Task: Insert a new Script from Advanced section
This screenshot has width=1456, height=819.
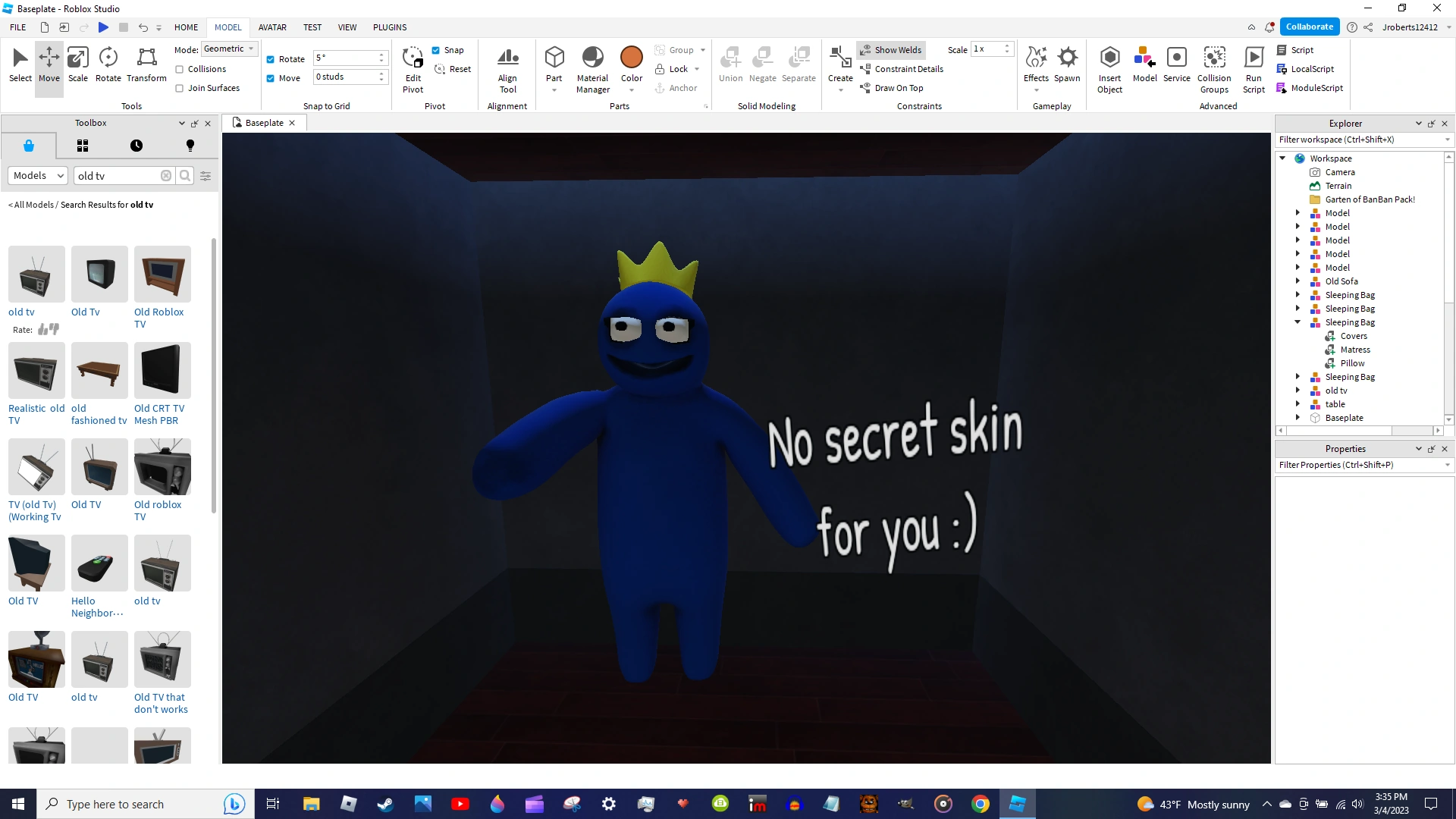Action: click(x=1297, y=49)
